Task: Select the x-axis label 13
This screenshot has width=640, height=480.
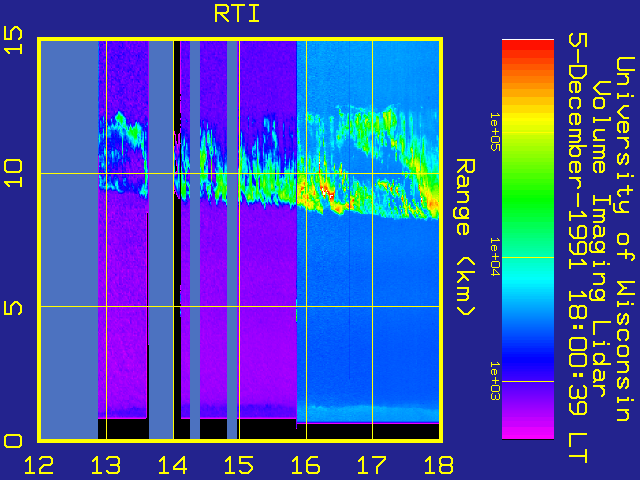Action: pyautogui.click(x=106, y=465)
